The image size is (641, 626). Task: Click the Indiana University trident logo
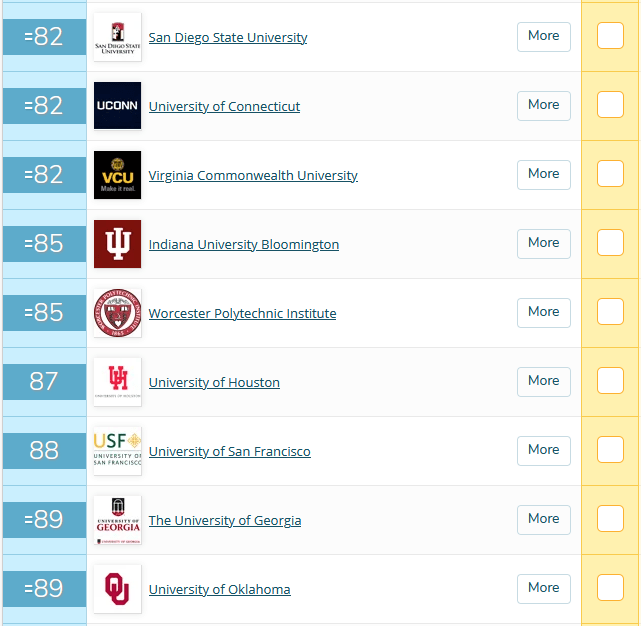point(117,244)
